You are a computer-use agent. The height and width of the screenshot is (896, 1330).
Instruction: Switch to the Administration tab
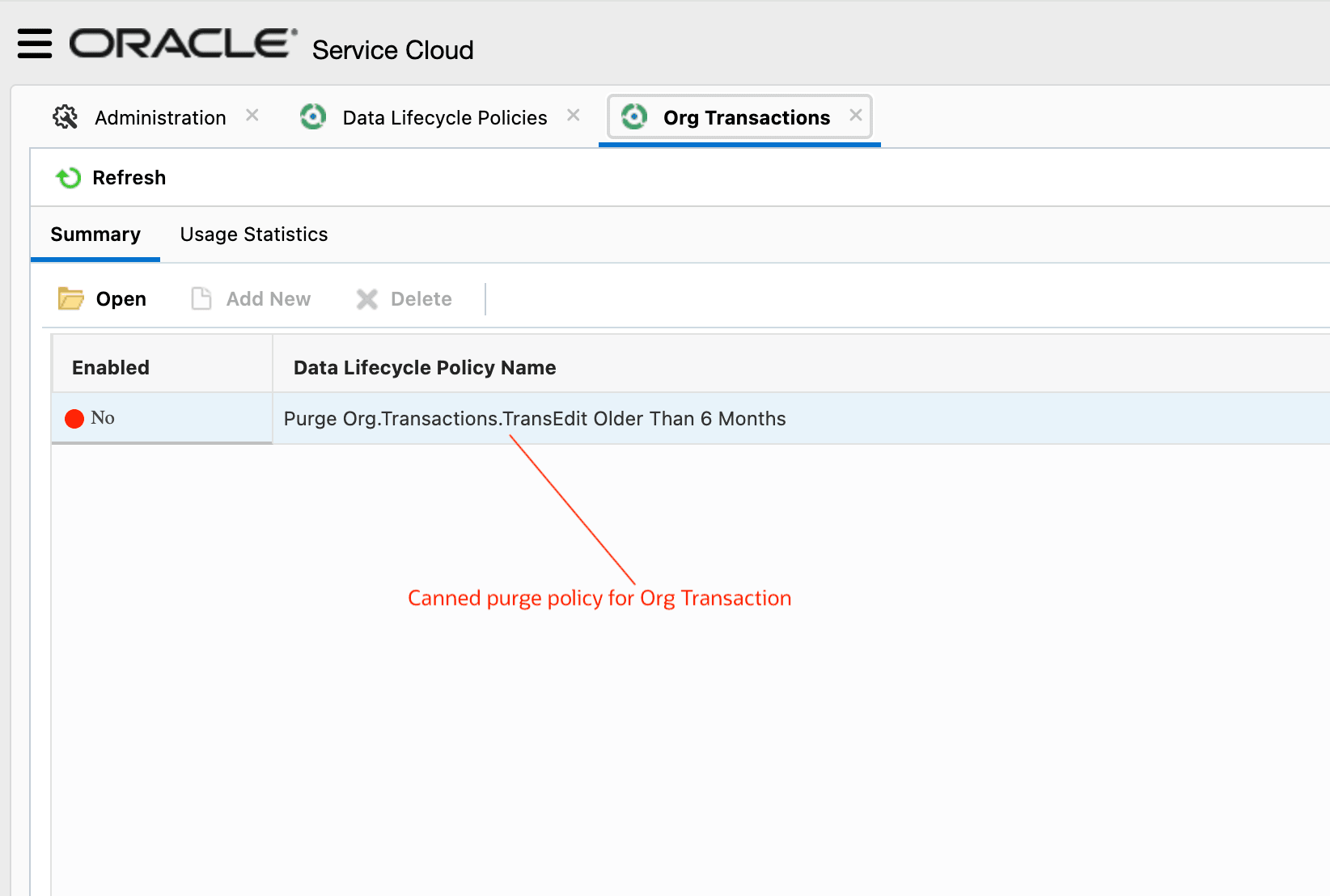point(160,118)
